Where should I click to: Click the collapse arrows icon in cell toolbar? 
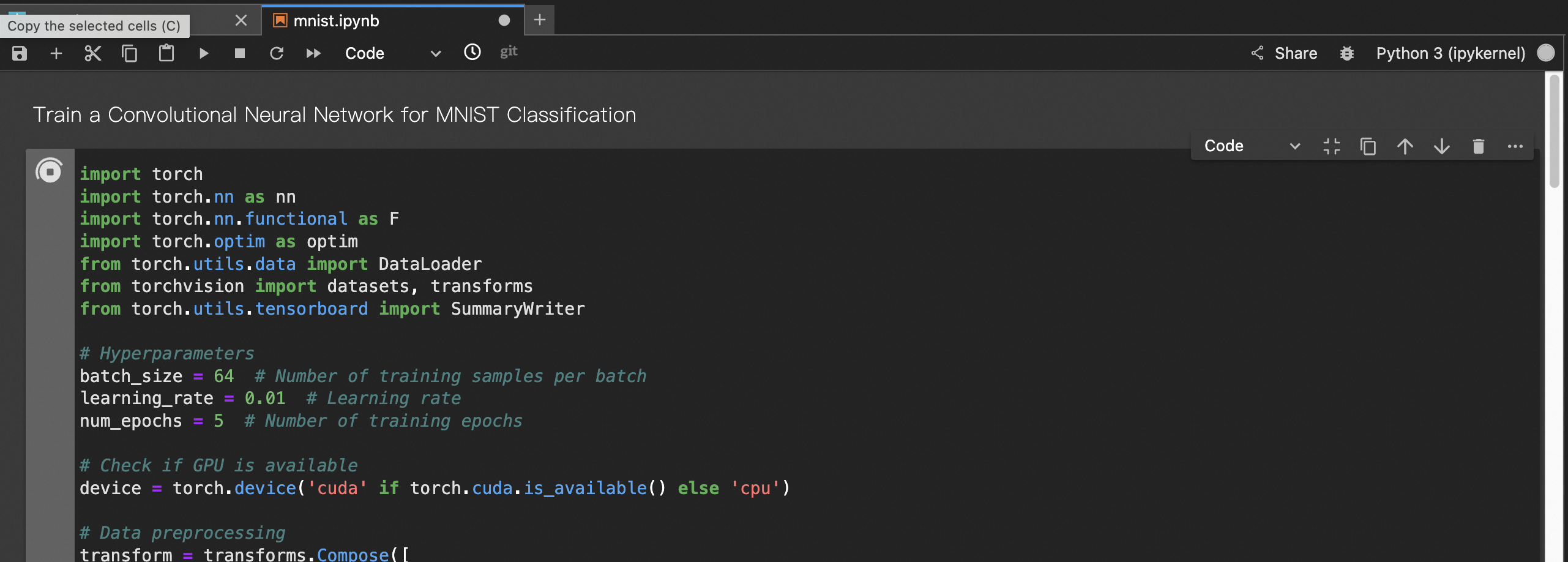pos(1332,146)
